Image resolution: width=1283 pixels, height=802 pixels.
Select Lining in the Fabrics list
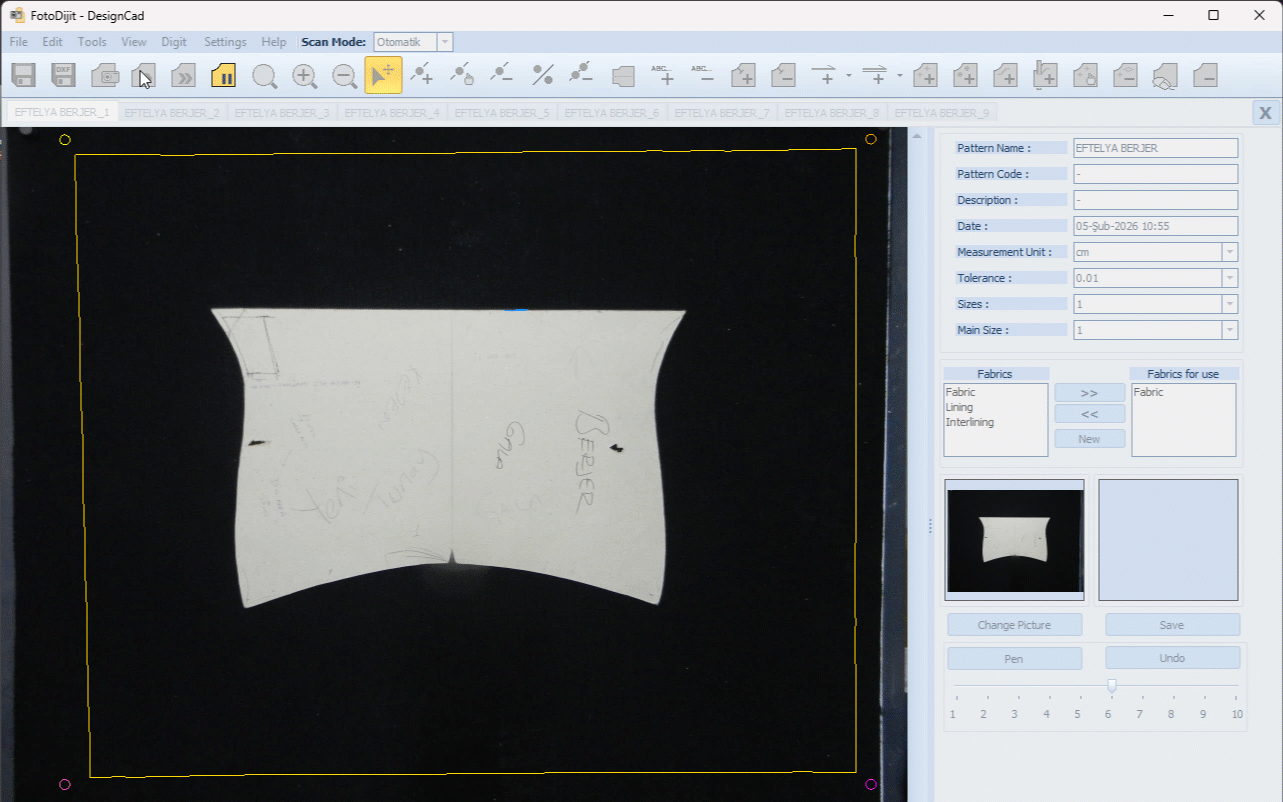coord(960,408)
